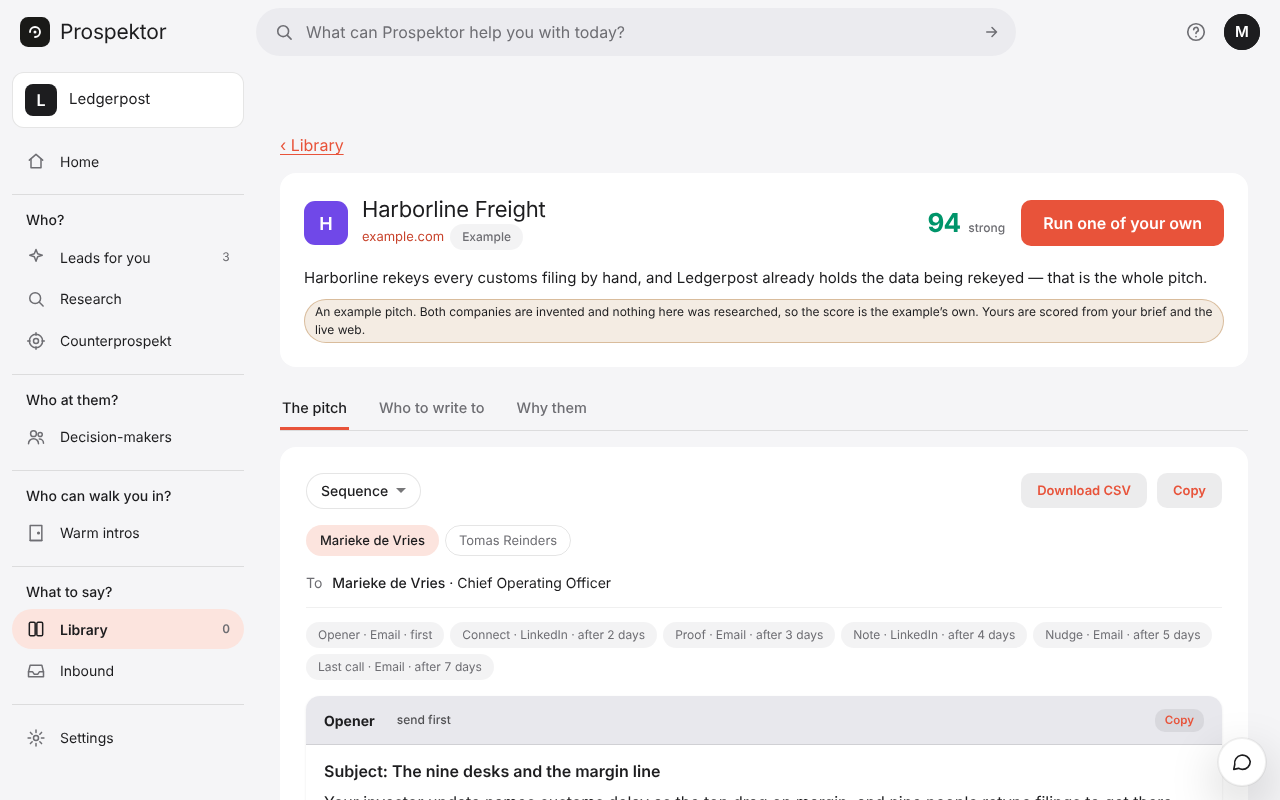Viewport: 1280px width, 800px height.
Task: Open the user avatar M menu
Action: point(1242,32)
